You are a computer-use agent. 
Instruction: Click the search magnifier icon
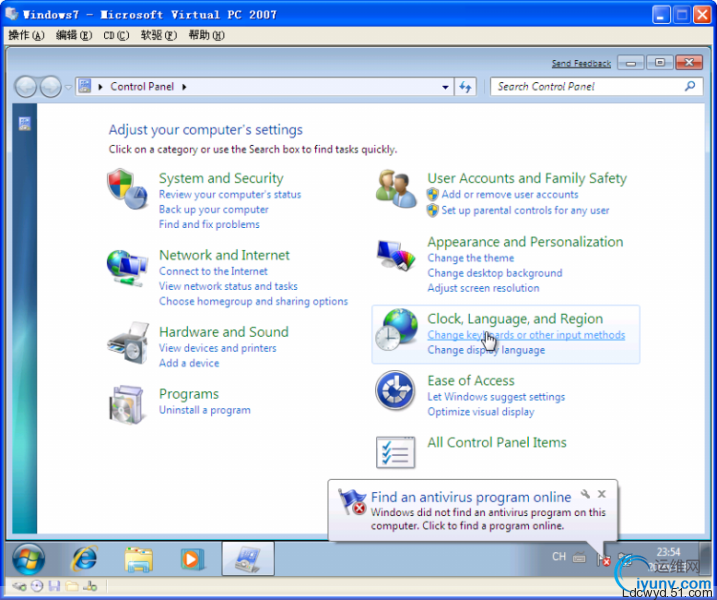click(x=690, y=86)
